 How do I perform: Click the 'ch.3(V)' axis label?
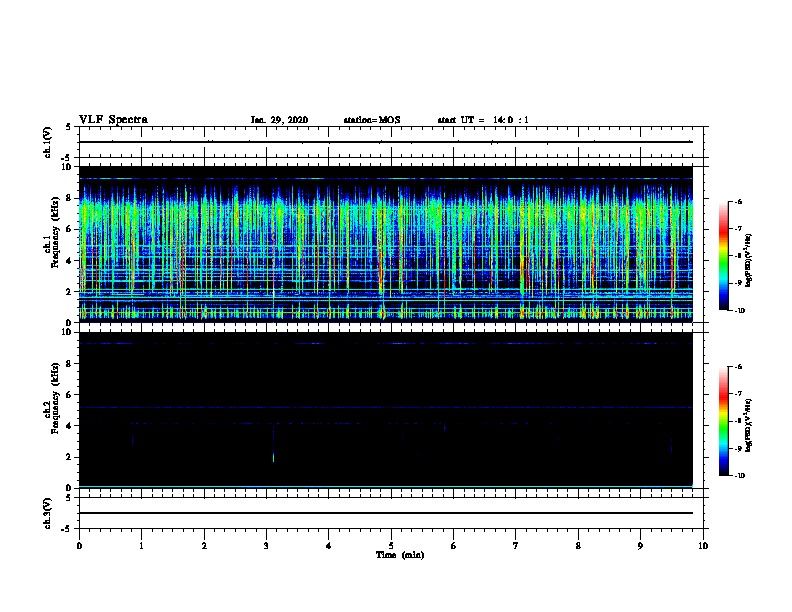point(48,513)
